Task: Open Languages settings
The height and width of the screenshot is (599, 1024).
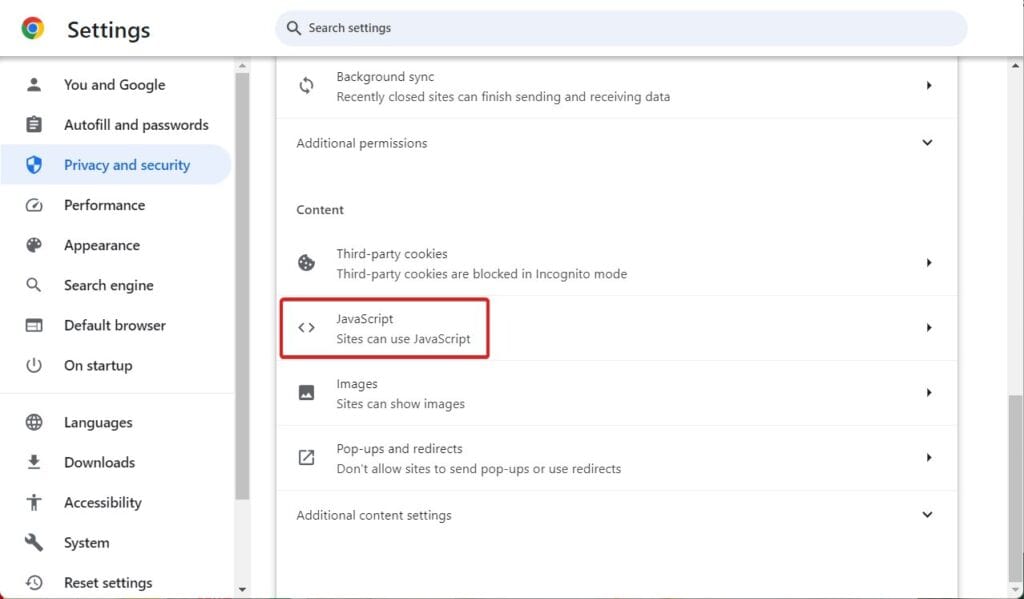Action: [115, 422]
